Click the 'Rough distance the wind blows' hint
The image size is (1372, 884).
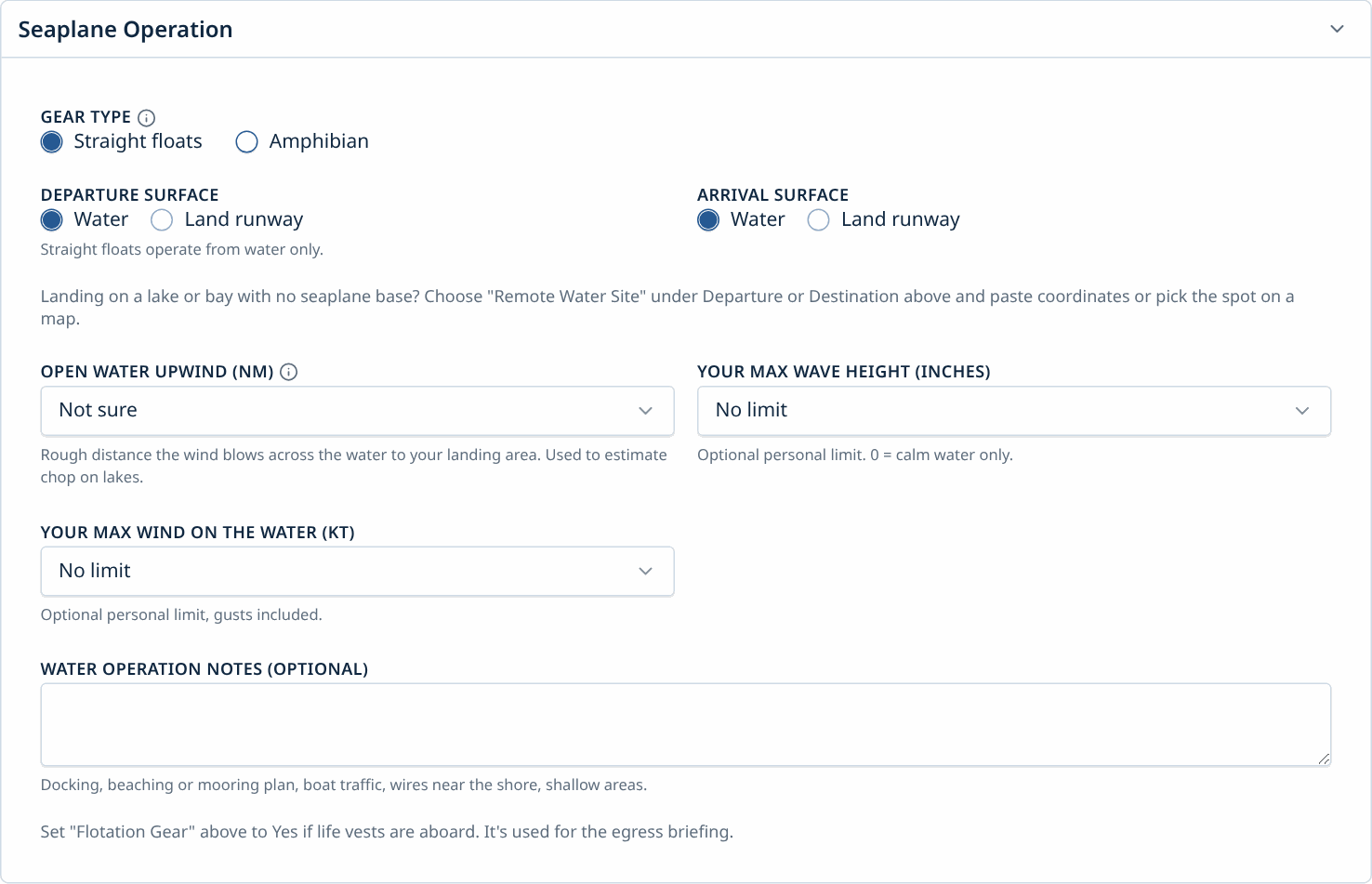pos(354,466)
